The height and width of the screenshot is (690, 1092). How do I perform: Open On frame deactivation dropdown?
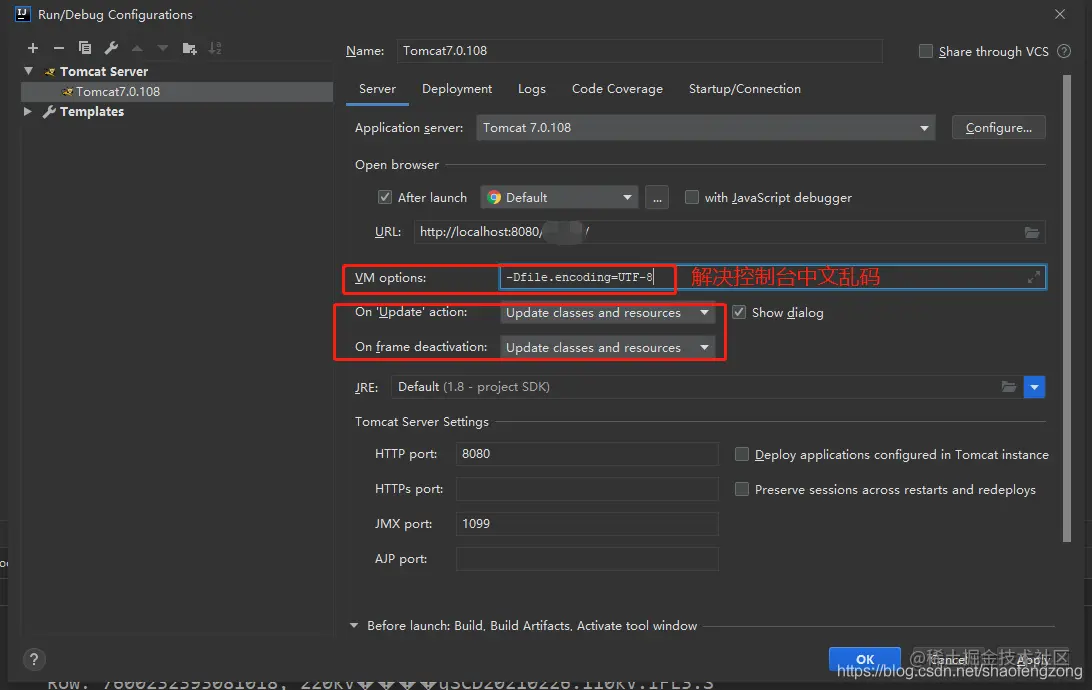coord(607,347)
